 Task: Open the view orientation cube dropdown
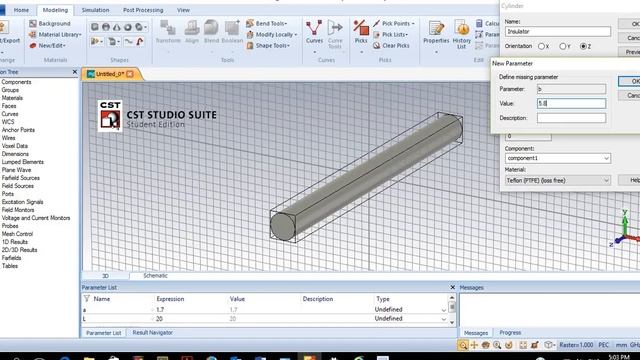click(550, 345)
